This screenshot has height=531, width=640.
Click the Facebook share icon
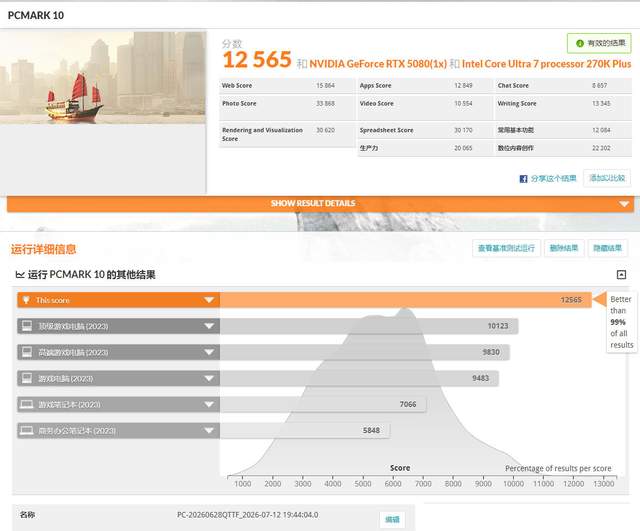[x=523, y=179]
